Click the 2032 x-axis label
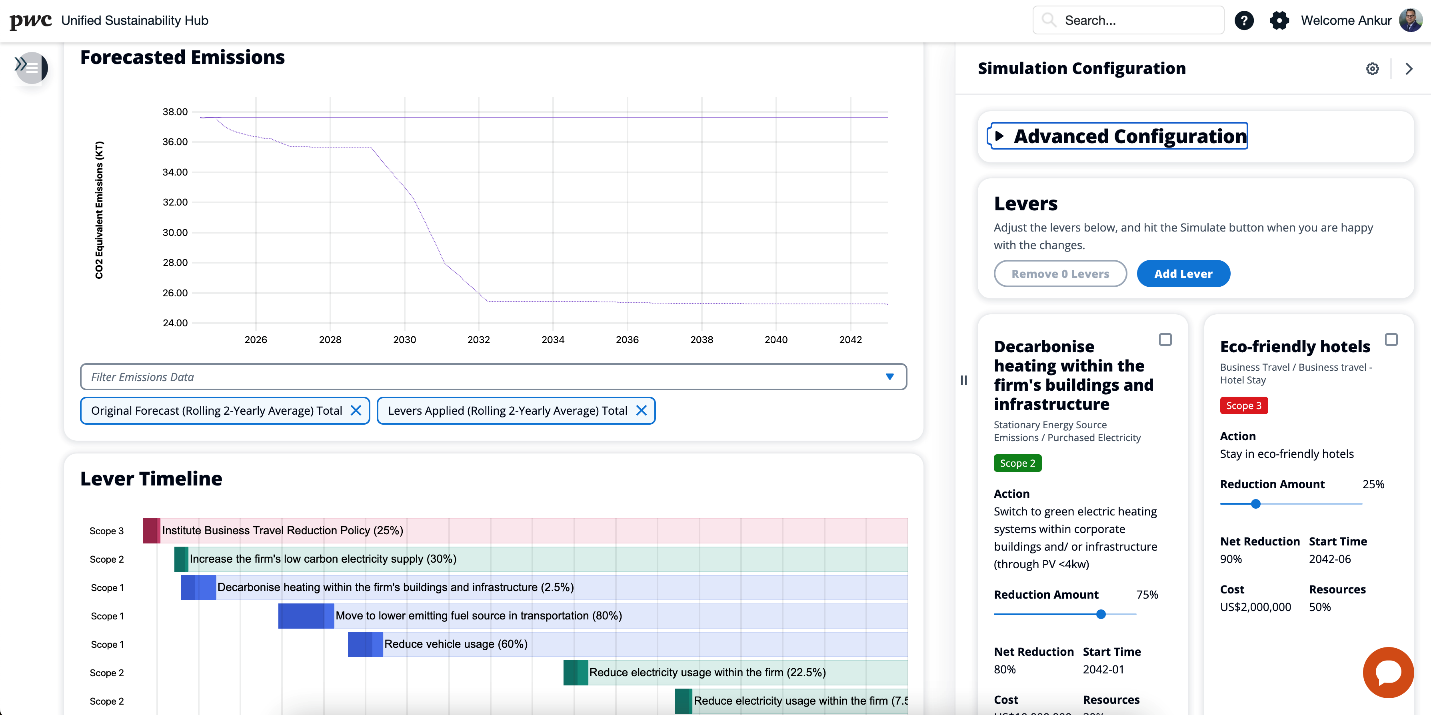This screenshot has height=715, width=1431. coord(479,340)
